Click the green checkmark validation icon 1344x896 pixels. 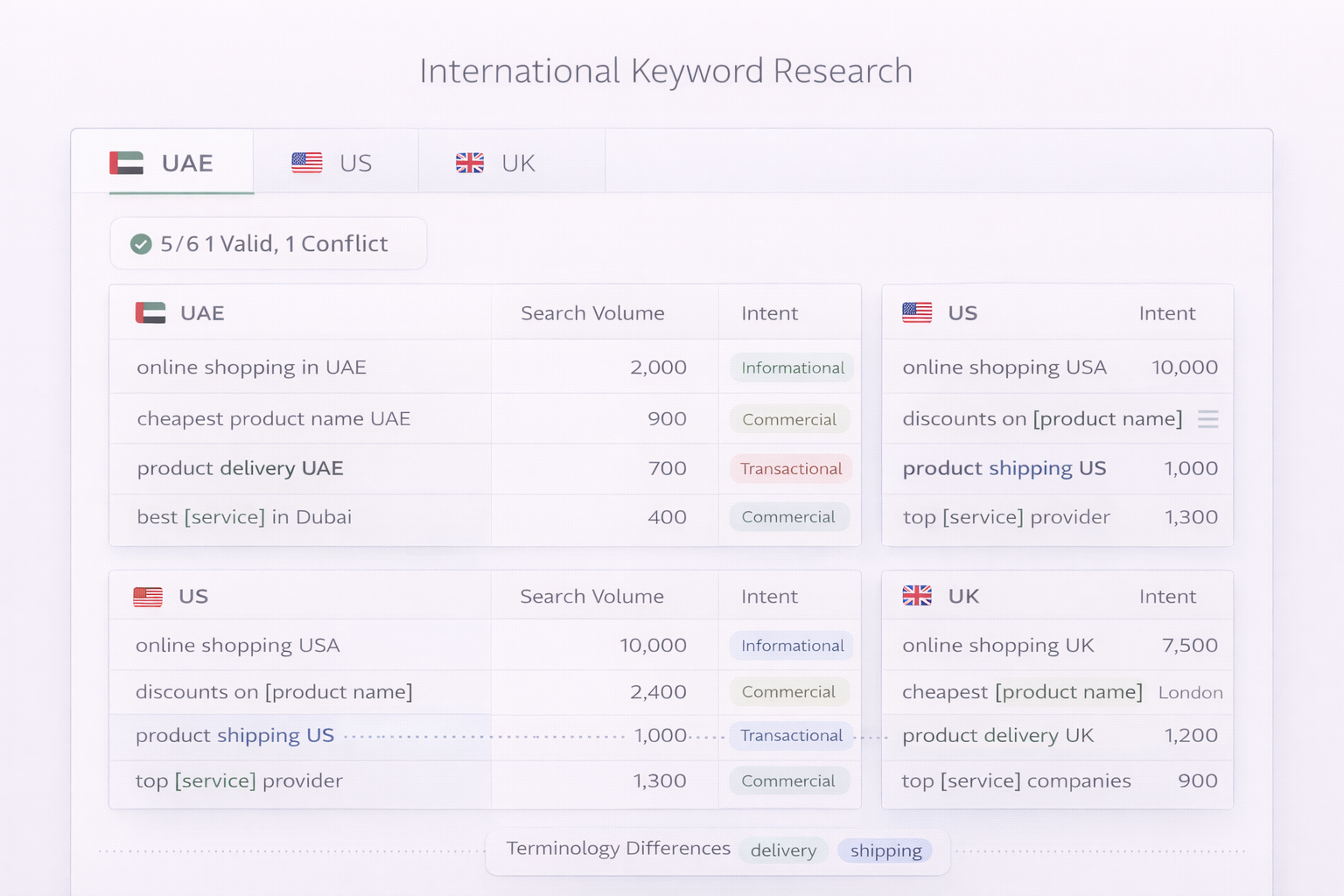click(x=142, y=243)
